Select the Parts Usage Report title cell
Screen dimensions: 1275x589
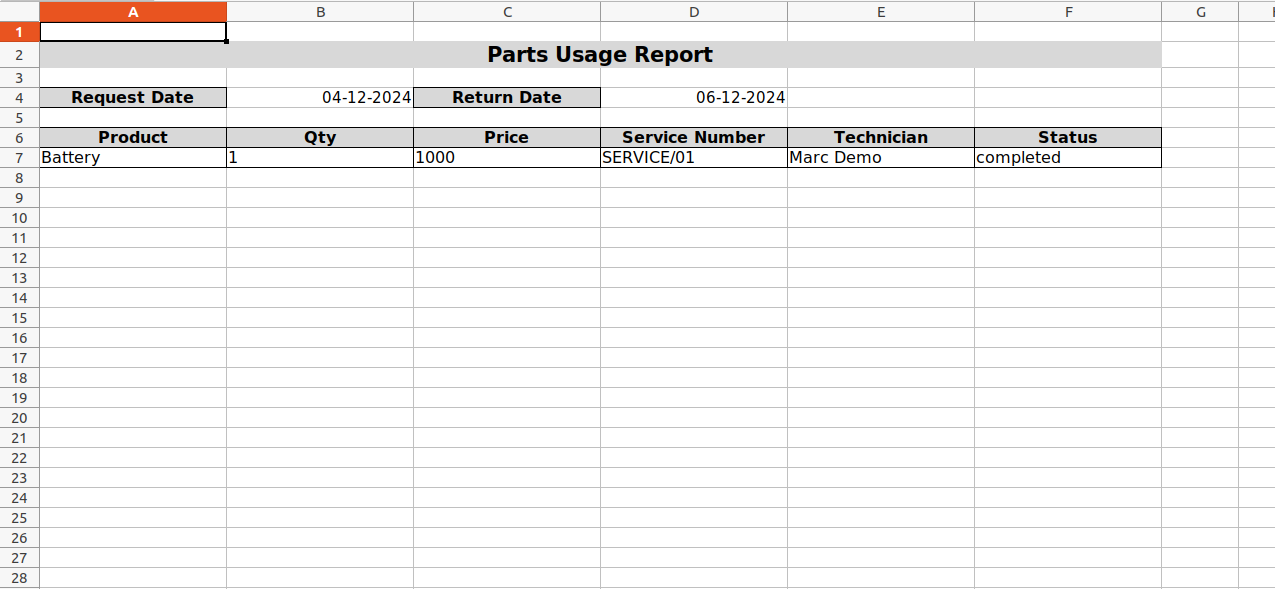click(600, 55)
